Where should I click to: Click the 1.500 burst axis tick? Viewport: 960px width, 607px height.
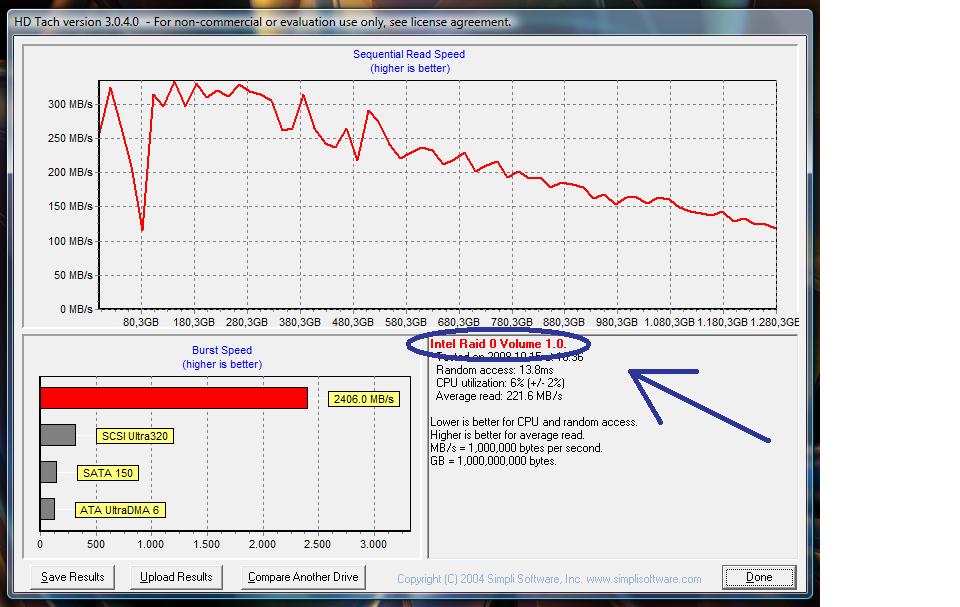pyautogui.click(x=206, y=544)
